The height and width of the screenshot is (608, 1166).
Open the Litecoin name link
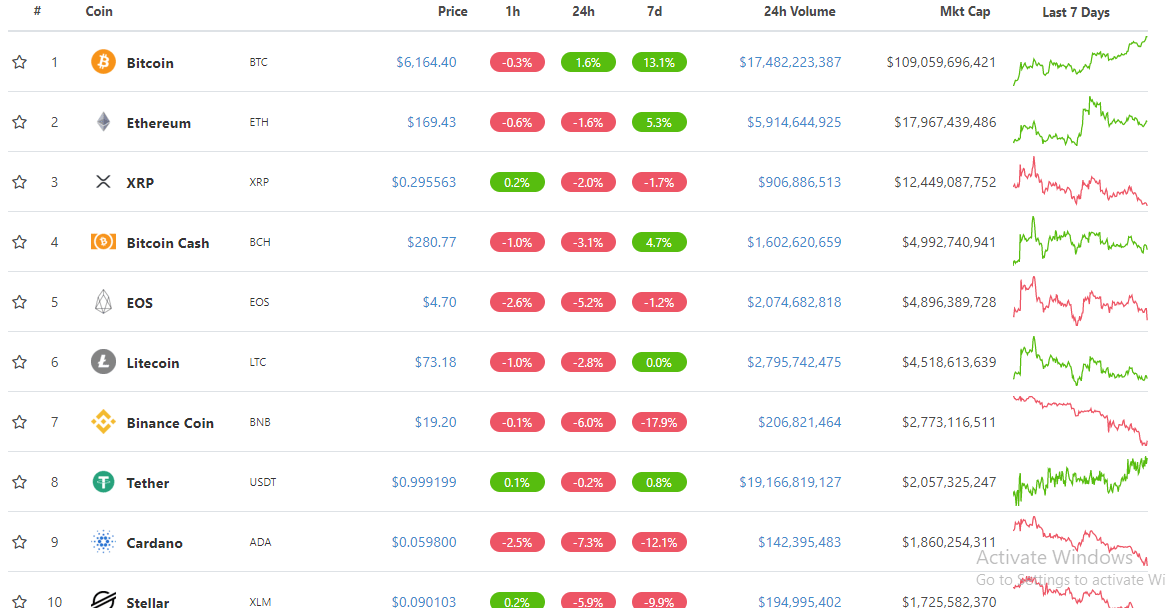(x=152, y=363)
